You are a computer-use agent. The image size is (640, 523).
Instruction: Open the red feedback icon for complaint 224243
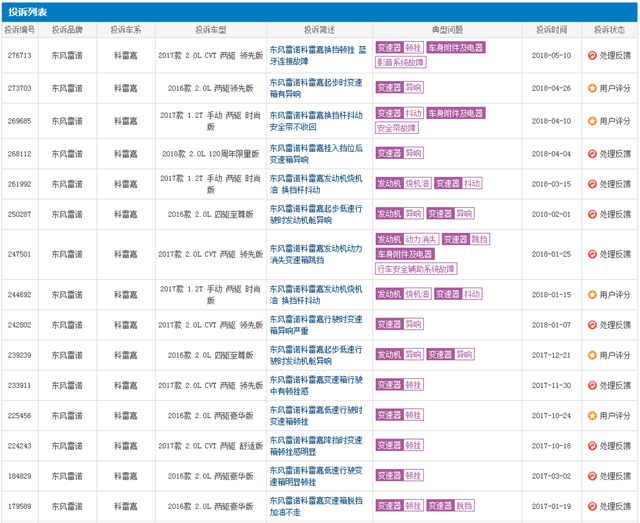click(592, 446)
